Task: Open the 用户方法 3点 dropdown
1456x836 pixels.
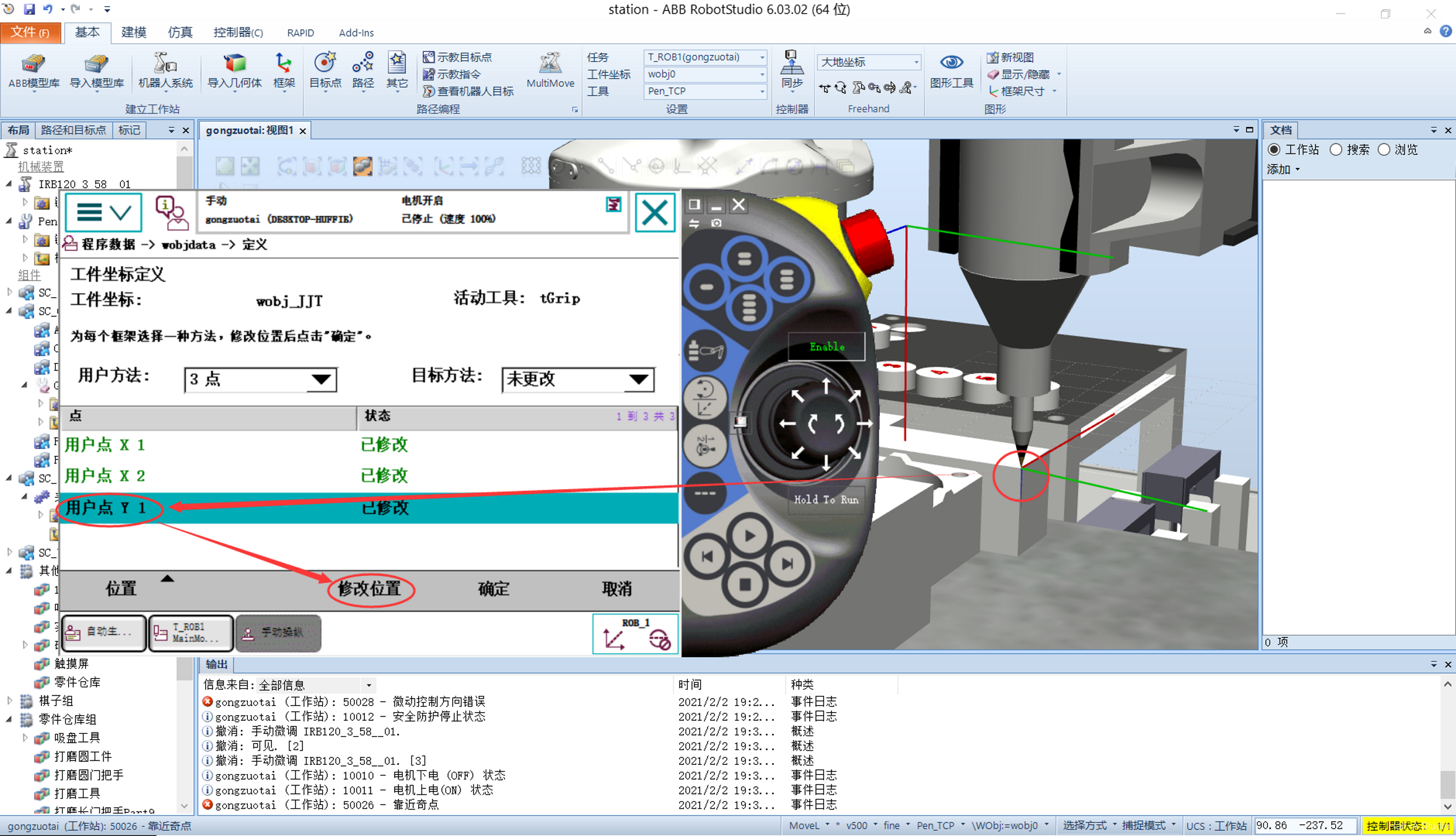Action: click(x=260, y=380)
